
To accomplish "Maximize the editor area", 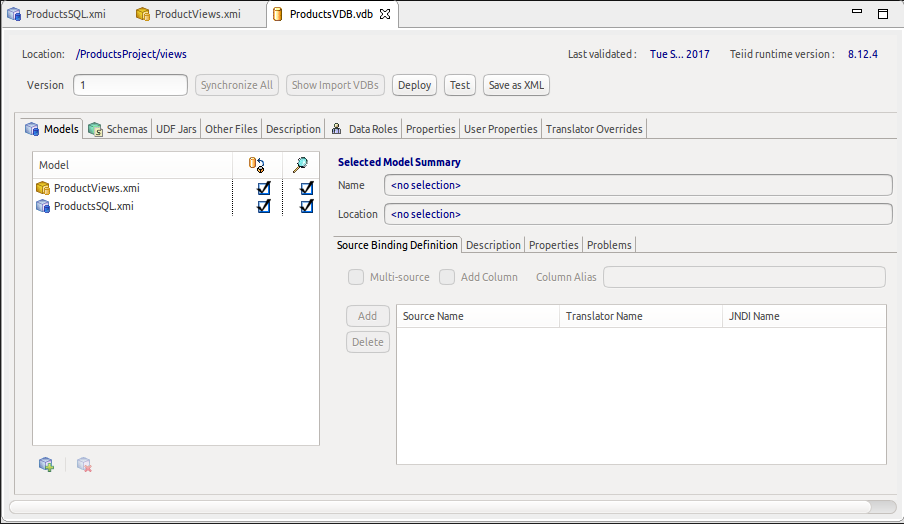I will point(883,14).
